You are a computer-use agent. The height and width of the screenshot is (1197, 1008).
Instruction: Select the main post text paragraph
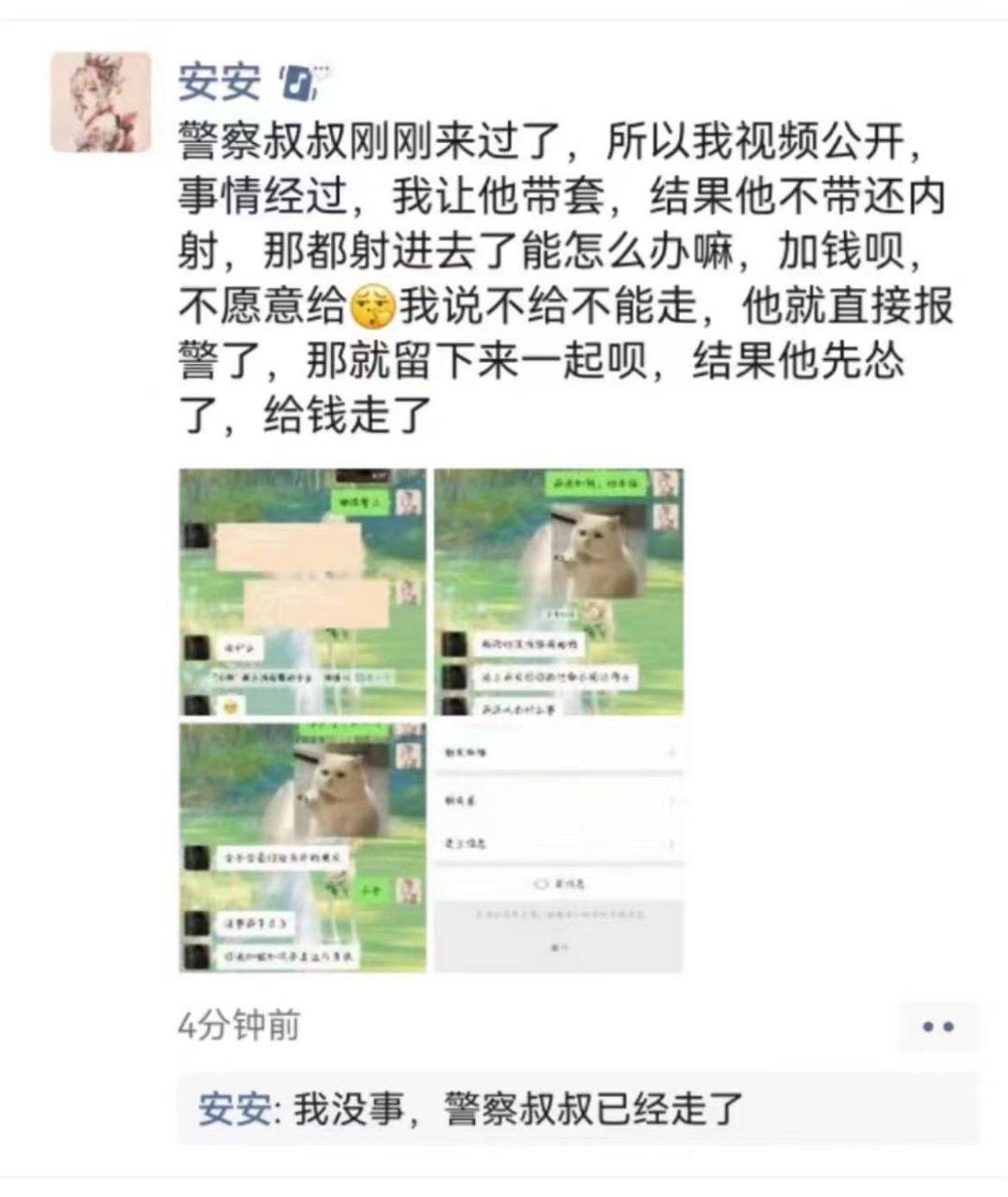[565, 279]
